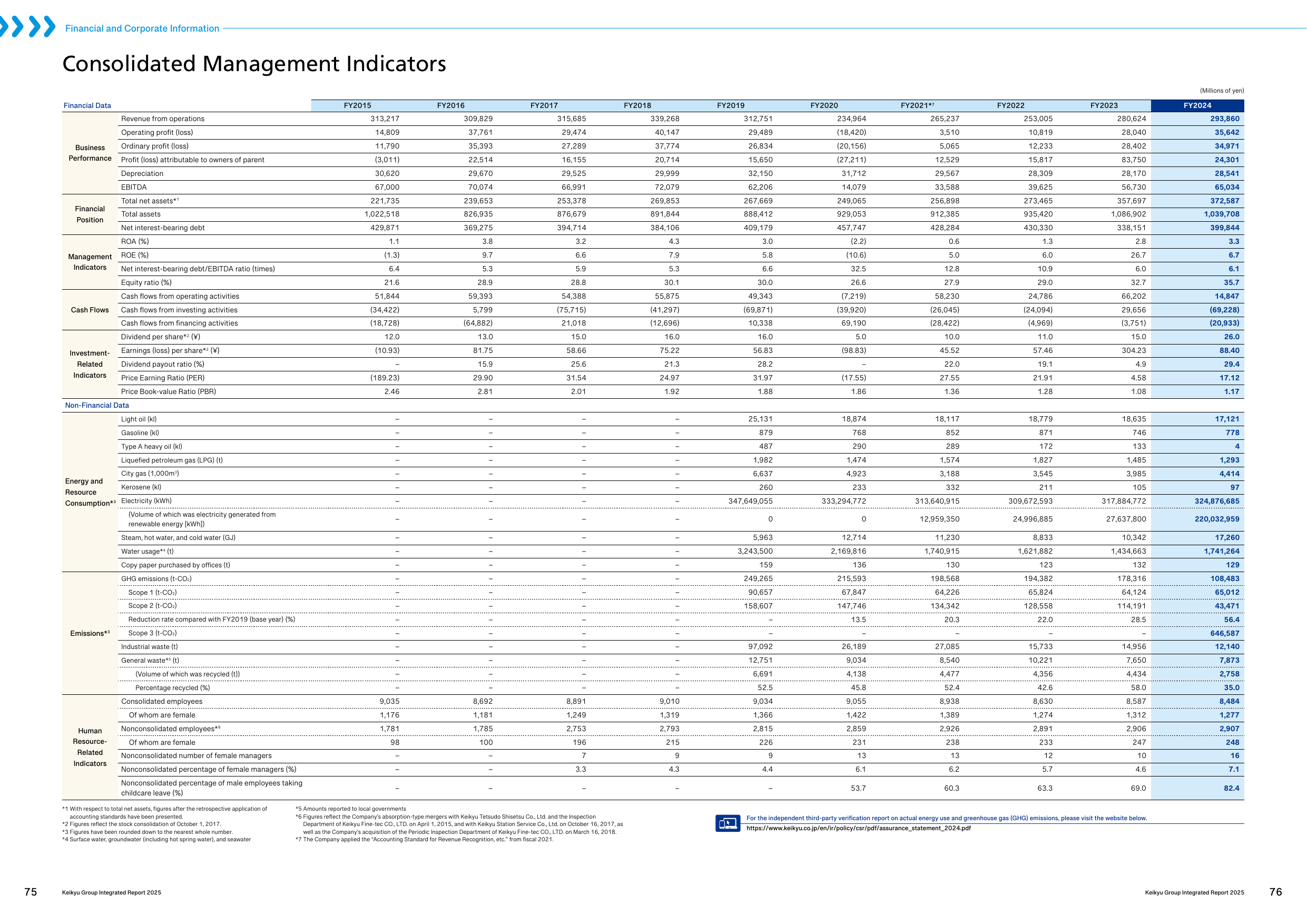Click FY2024 renewable electricity value 220,032,959
This screenshot has height=924, width=1307.
(x=1216, y=519)
